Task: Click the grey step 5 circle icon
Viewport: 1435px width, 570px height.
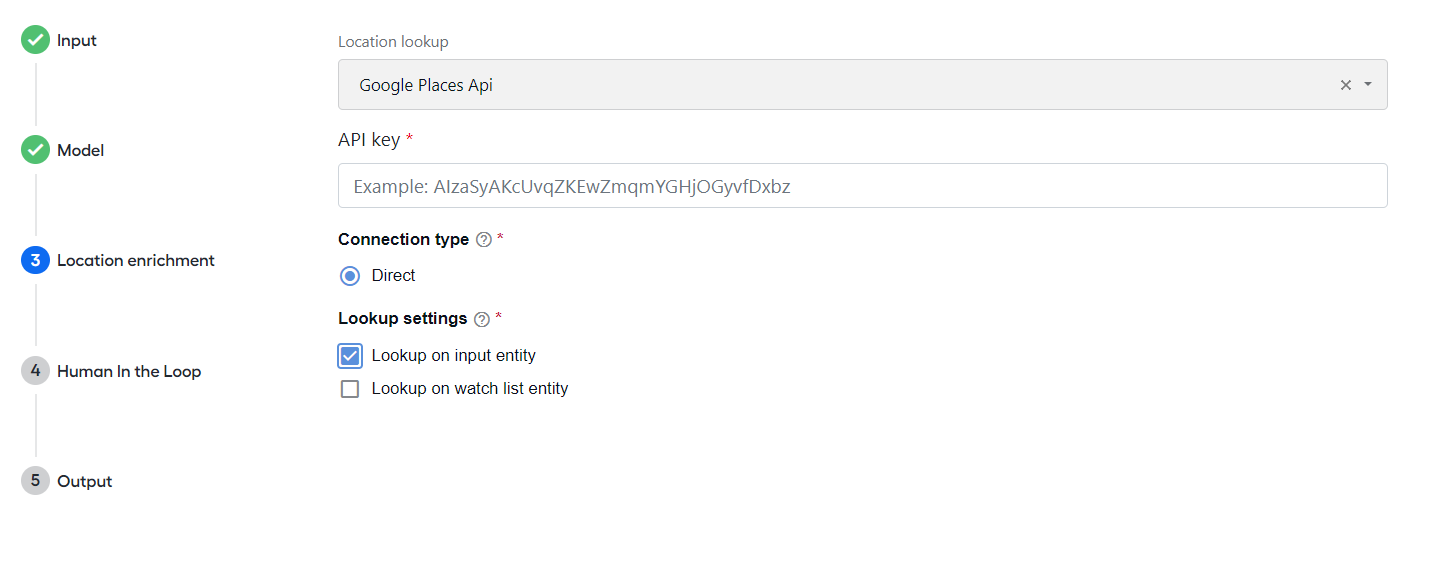Action: click(35, 481)
